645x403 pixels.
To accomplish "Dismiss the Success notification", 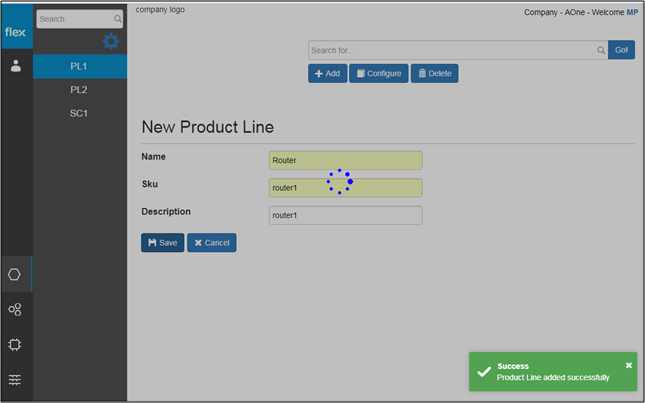I will 629,365.
